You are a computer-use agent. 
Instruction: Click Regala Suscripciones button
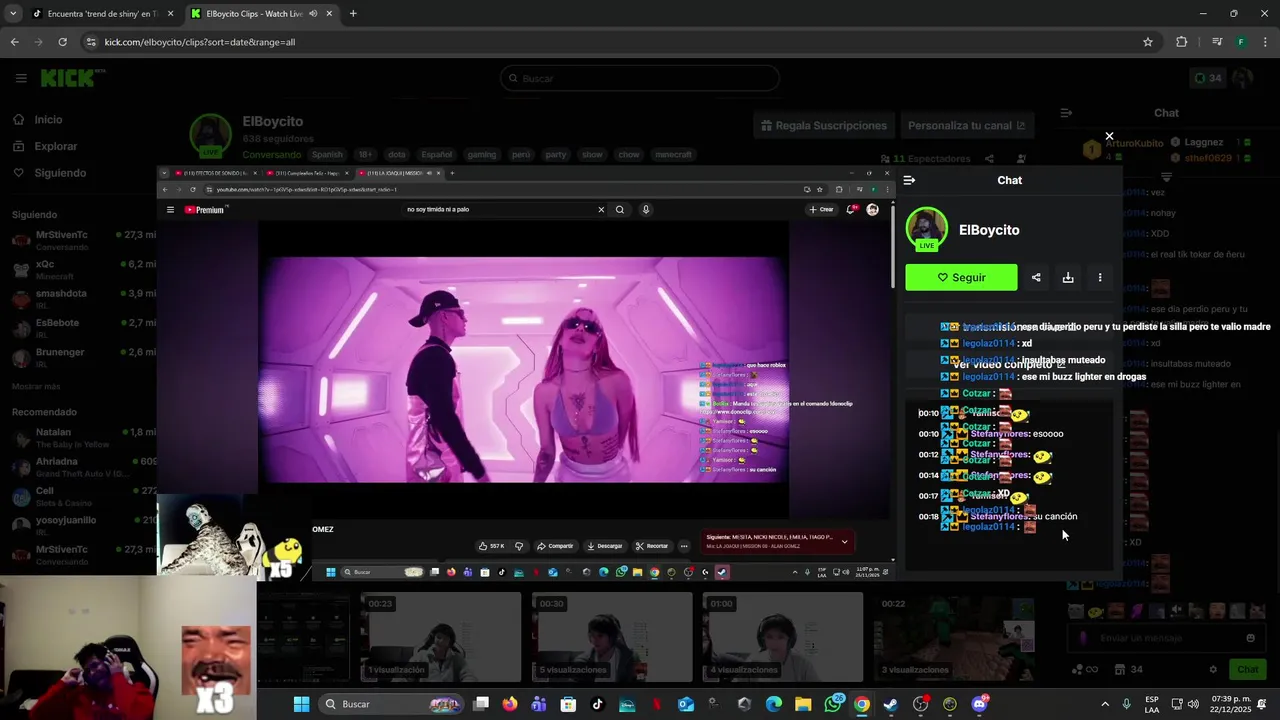tap(823, 125)
